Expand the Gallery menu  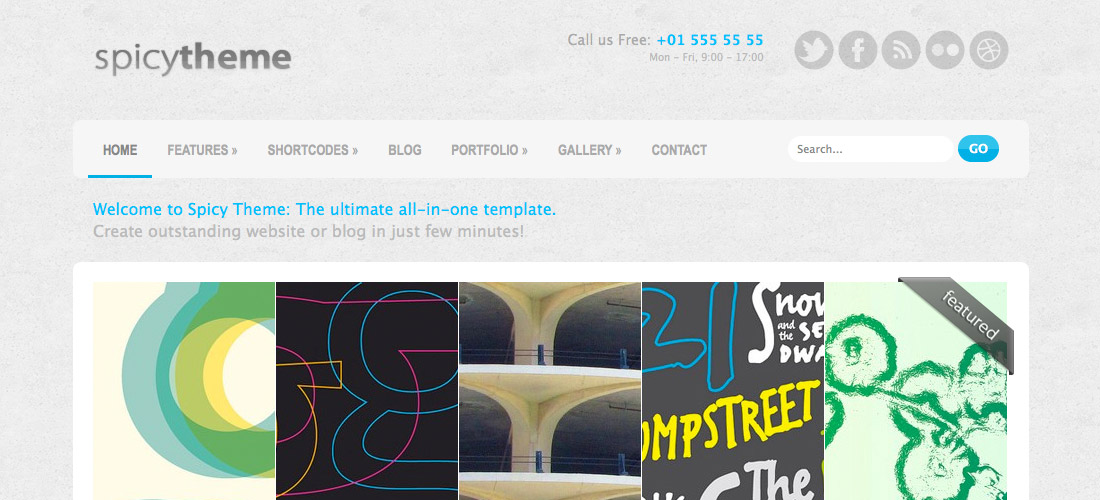(589, 150)
